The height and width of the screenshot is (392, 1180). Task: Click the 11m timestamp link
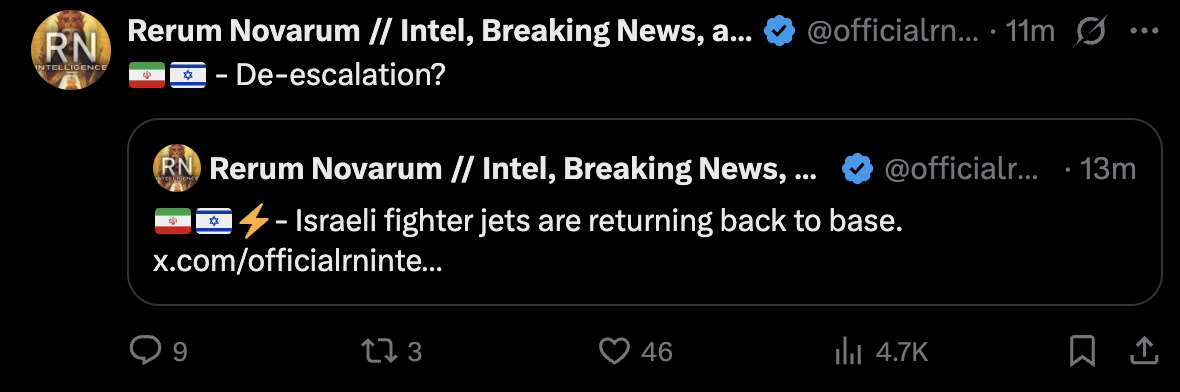click(x=1030, y=32)
